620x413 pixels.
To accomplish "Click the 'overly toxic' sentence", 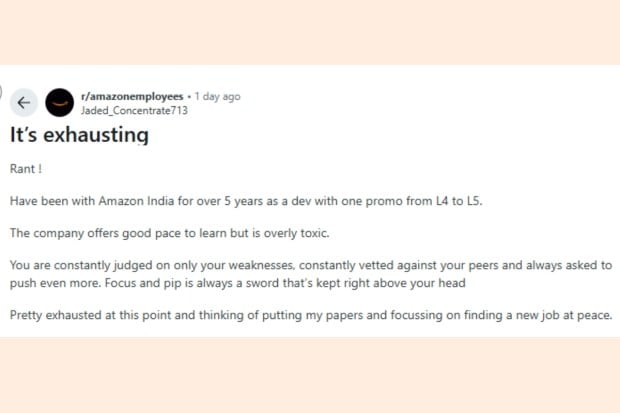I will [x=170, y=233].
